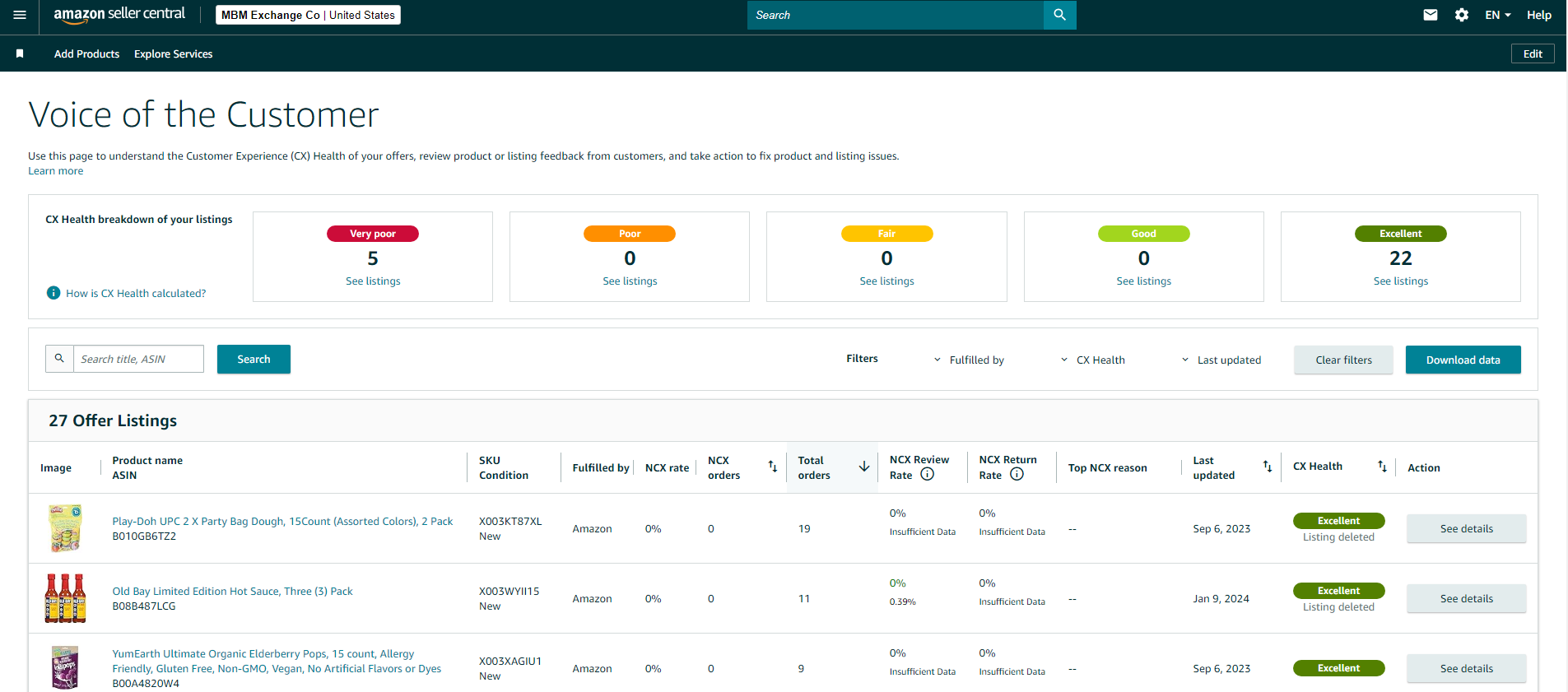Expand the Last updated filter
The image size is (1568, 692).
click(1221, 360)
